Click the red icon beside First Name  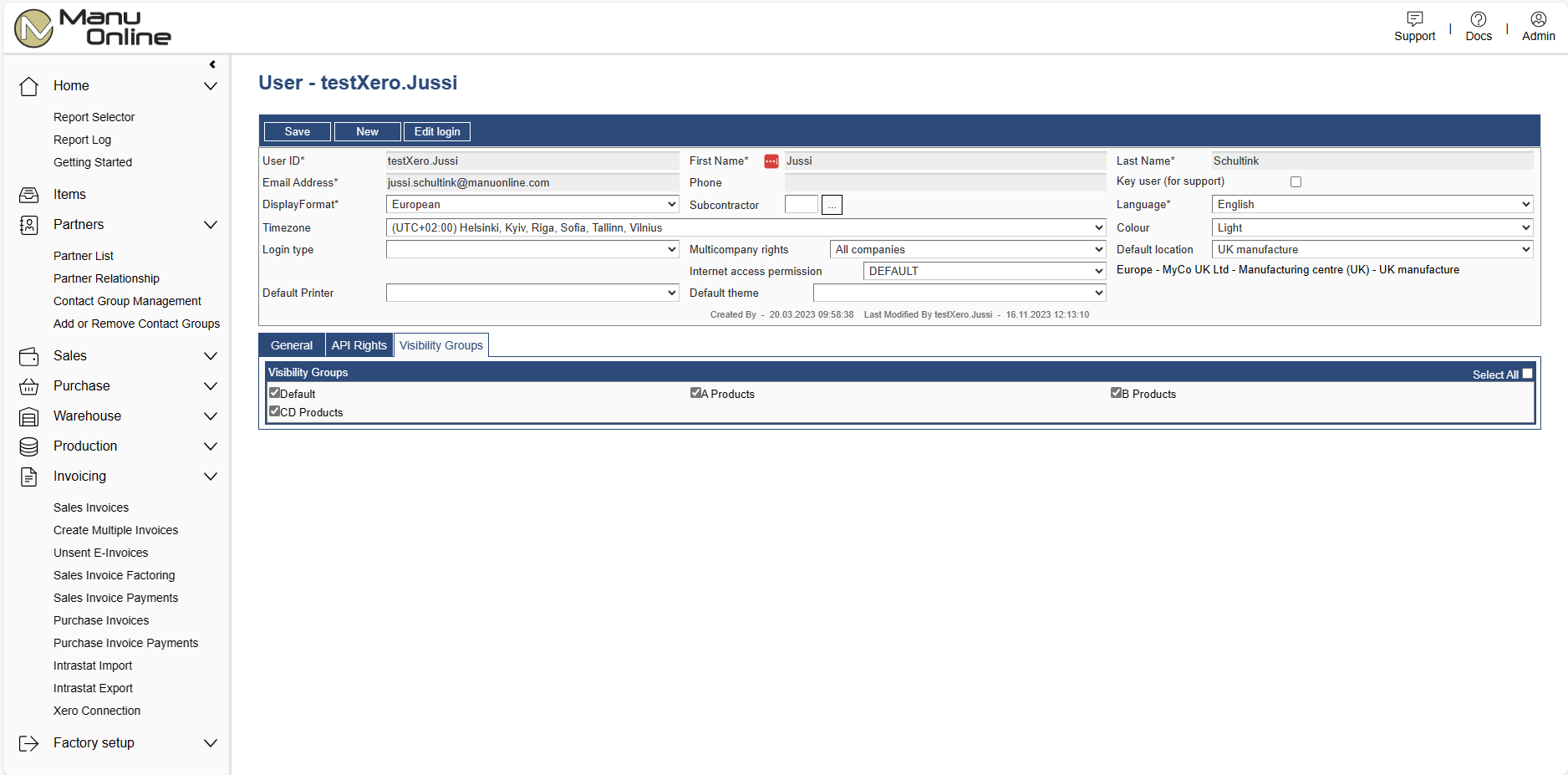[771, 161]
